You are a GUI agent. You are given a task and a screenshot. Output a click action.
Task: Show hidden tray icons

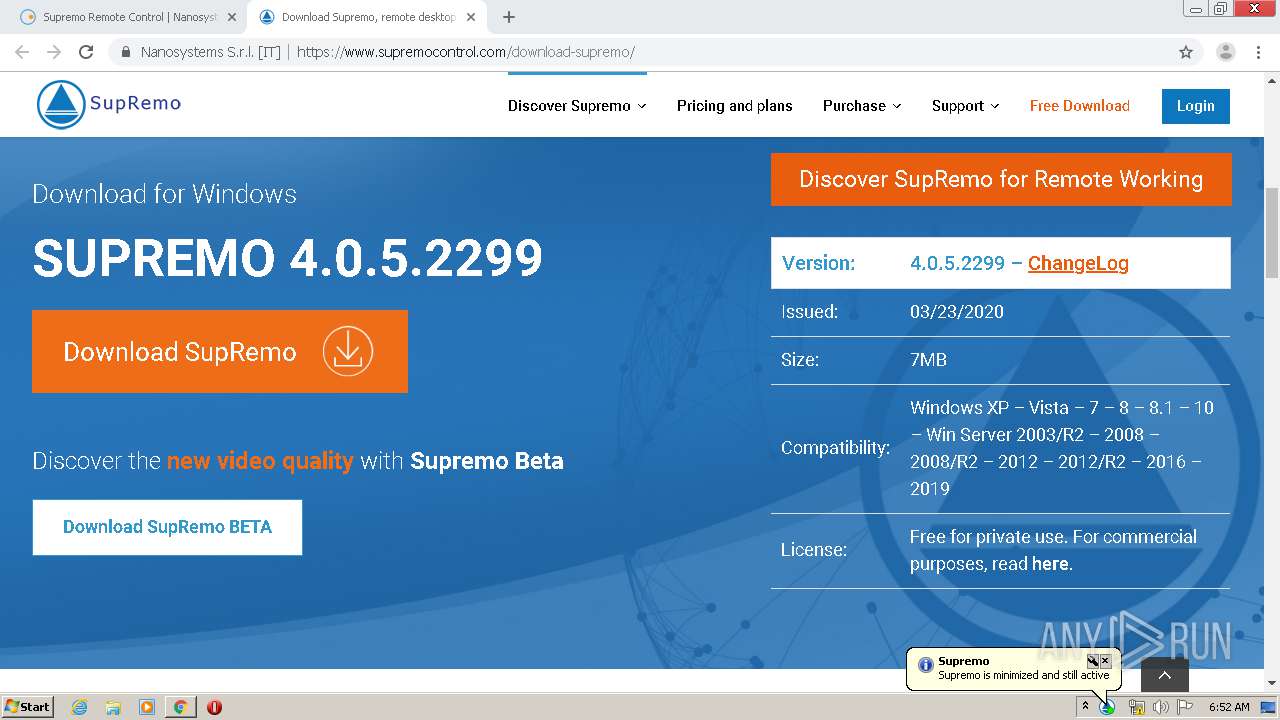tap(1085, 707)
